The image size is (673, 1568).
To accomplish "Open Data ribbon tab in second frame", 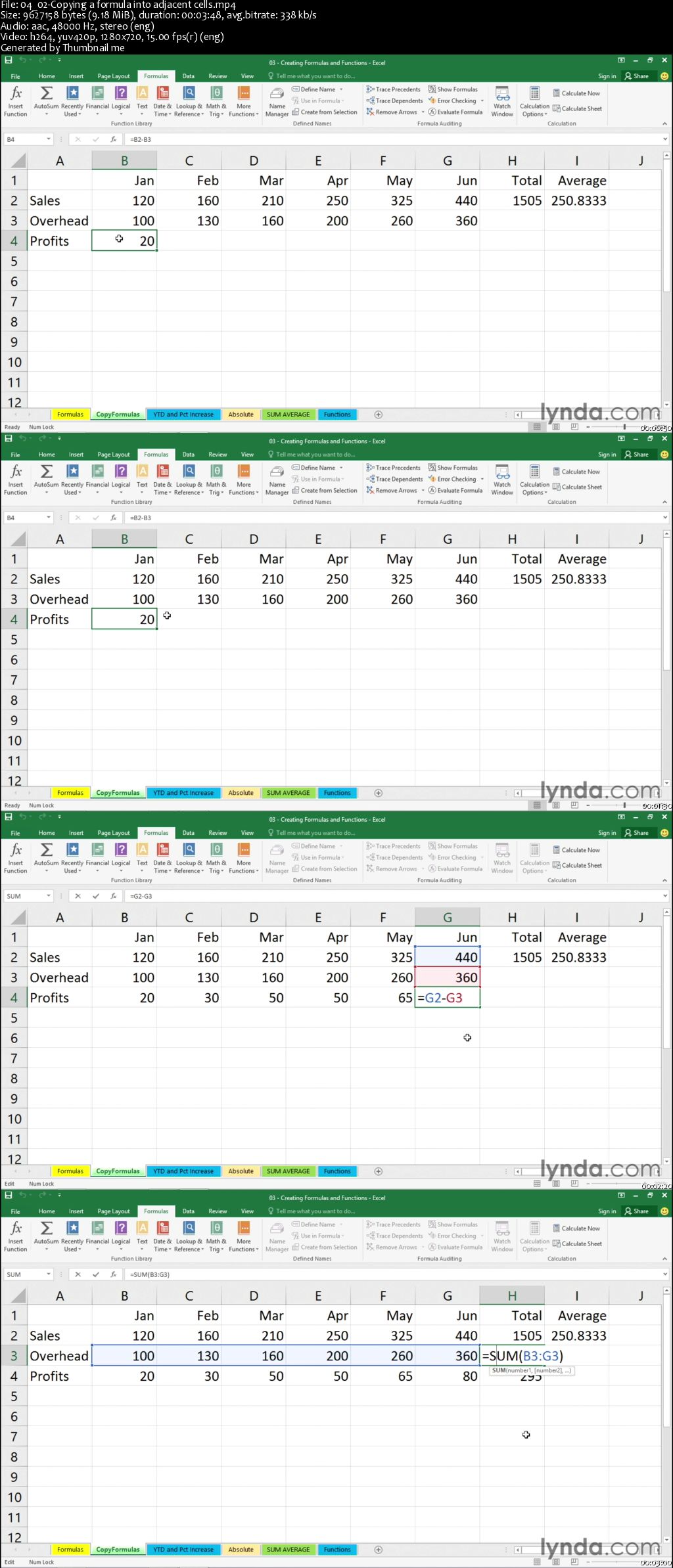I will [x=189, y=455].
